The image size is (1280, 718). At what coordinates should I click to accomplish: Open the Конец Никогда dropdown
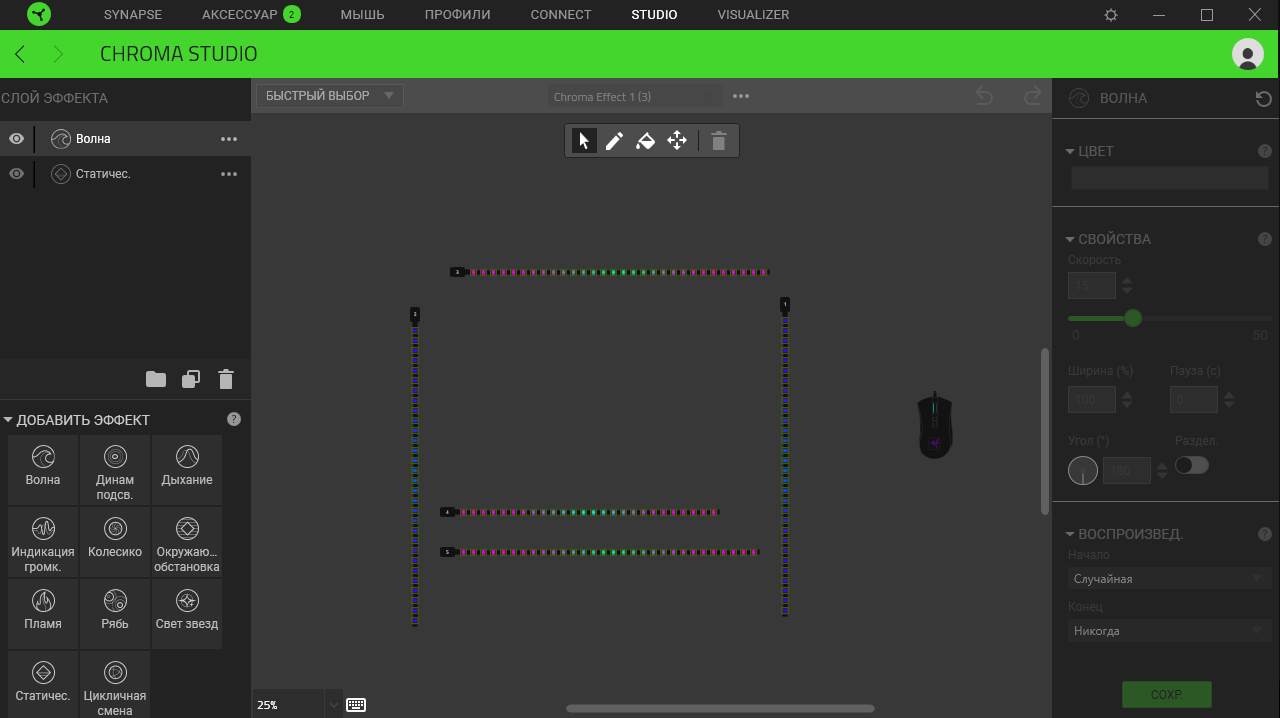click(1170, 631)
